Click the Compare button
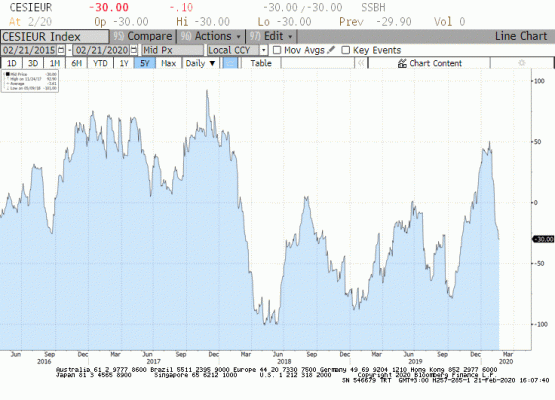Screen dimensions: 555x400 coord(143,36)
